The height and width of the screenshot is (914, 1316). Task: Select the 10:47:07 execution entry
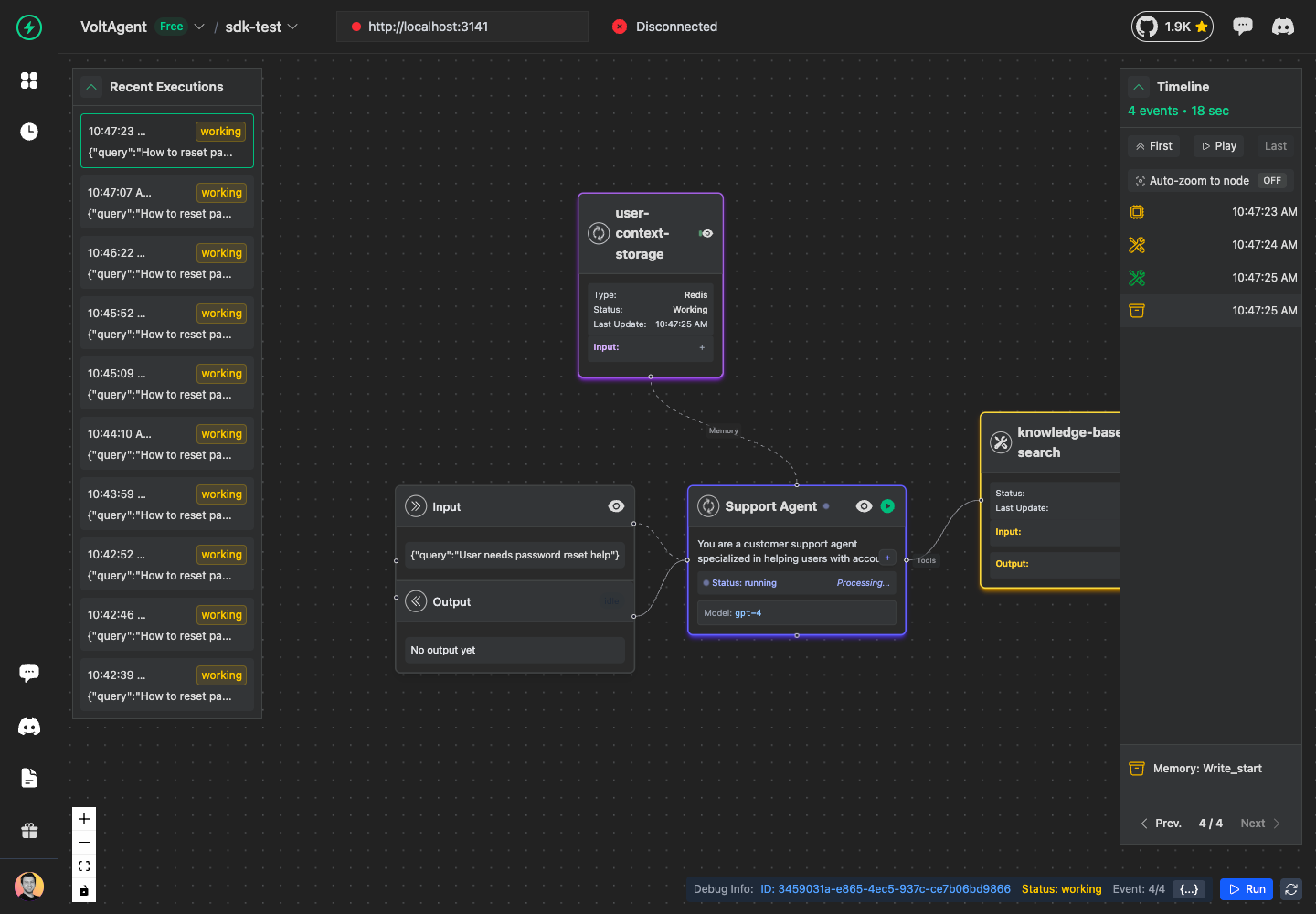167,202
